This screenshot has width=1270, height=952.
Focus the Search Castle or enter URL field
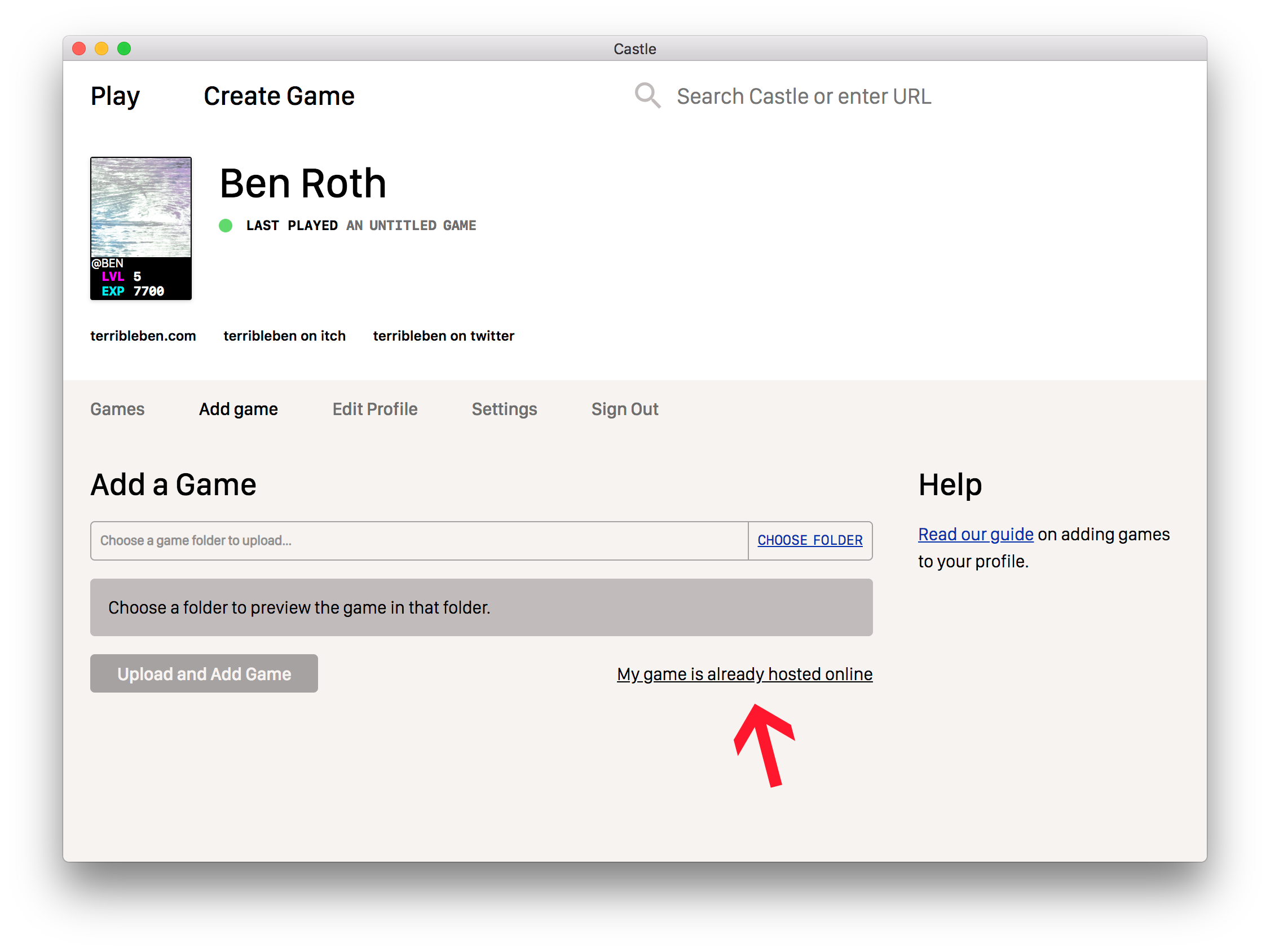pos(804,96)
